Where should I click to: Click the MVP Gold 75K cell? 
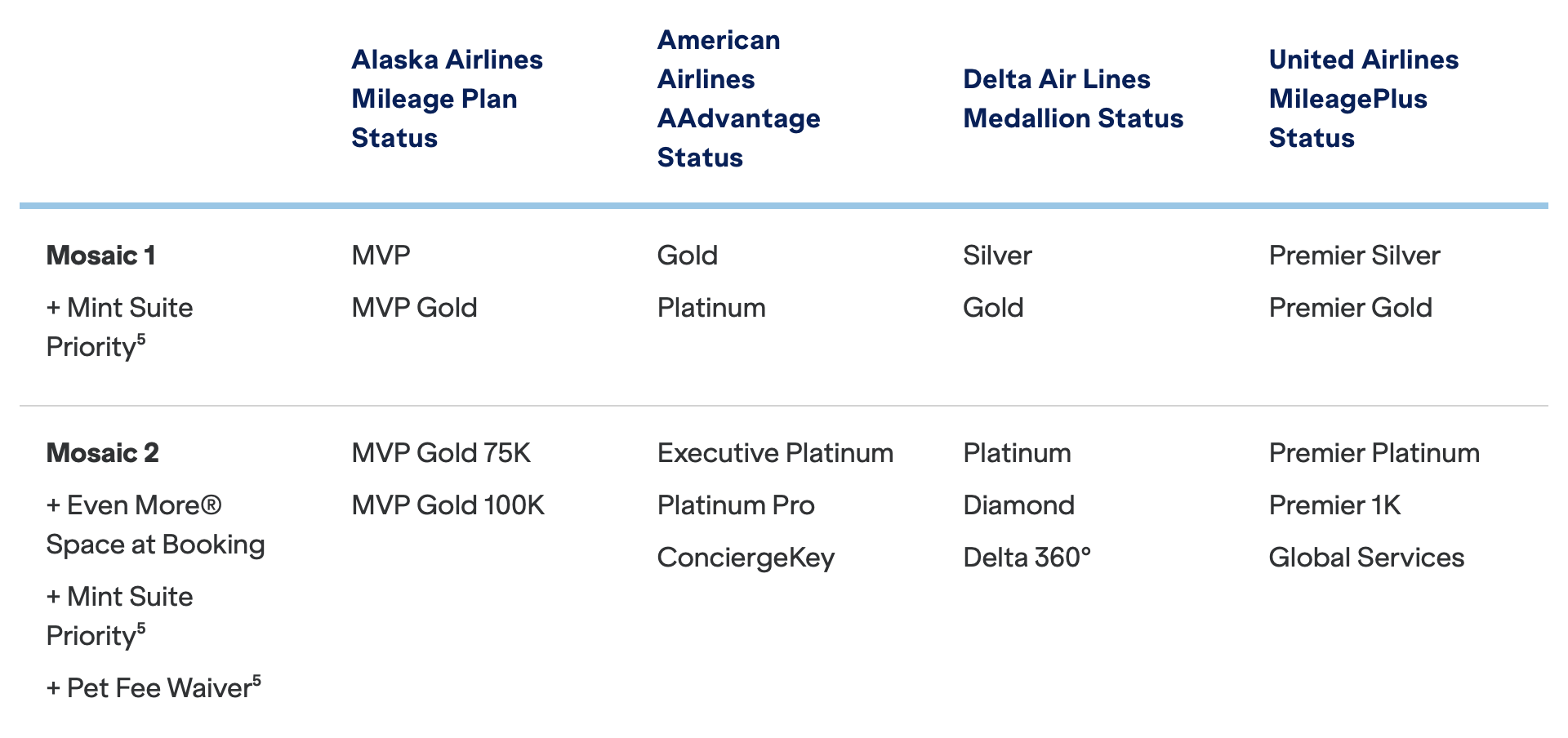[441, 453]
